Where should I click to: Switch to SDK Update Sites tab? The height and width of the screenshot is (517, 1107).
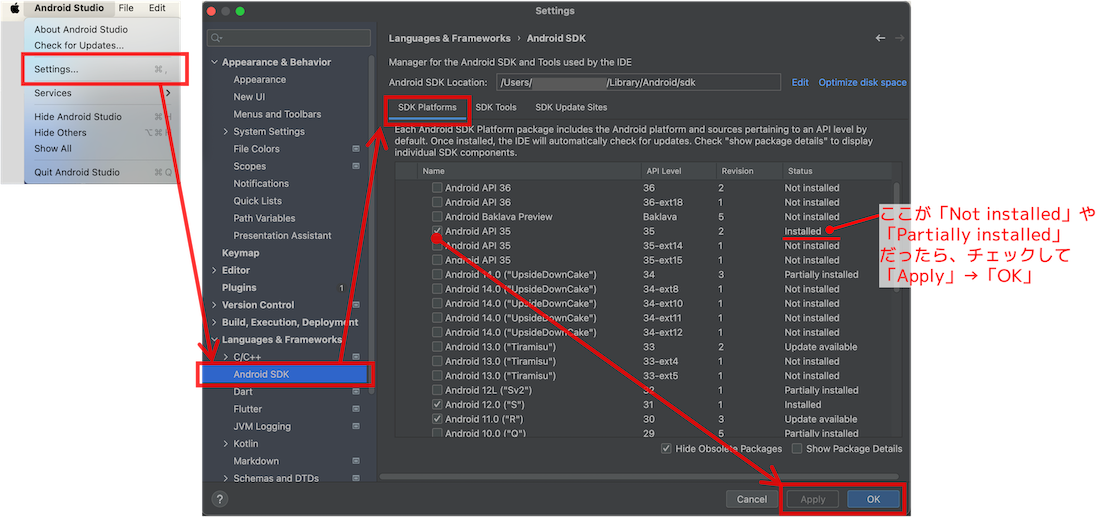(571, 107)
